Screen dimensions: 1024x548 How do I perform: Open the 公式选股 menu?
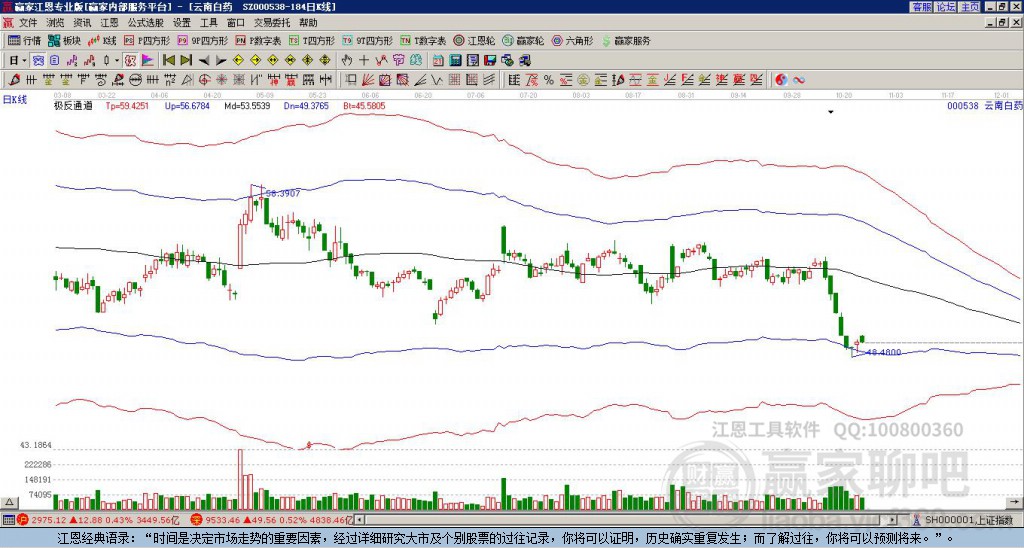click(146, 23)
